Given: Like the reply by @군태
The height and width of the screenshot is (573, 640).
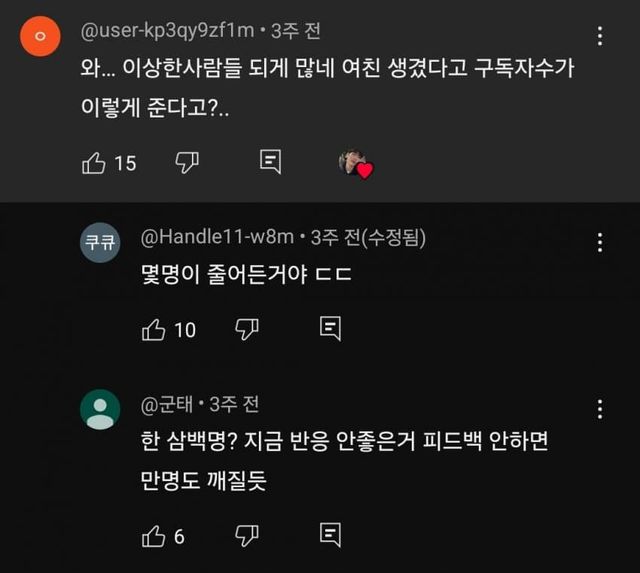Looking at the screenshot, I should [x=154, y=536].
